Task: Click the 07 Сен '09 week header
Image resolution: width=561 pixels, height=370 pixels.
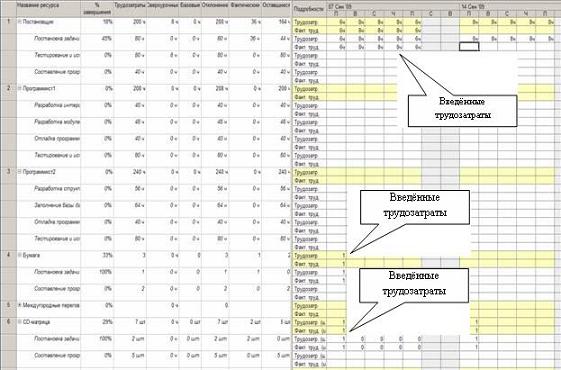Action: pyautogui.click(x=392, y=7)
